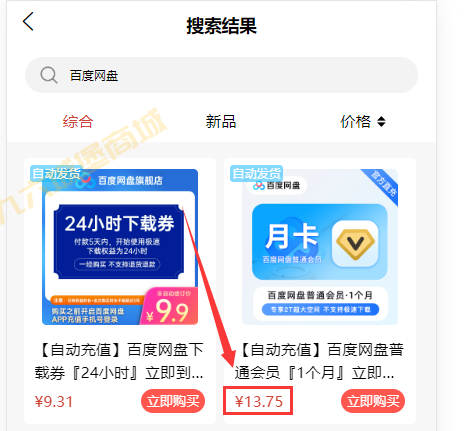Select the 综合 sort tab
Viewport: 465px width, 431px height.
pyautogui.click(x=78, y=122)
